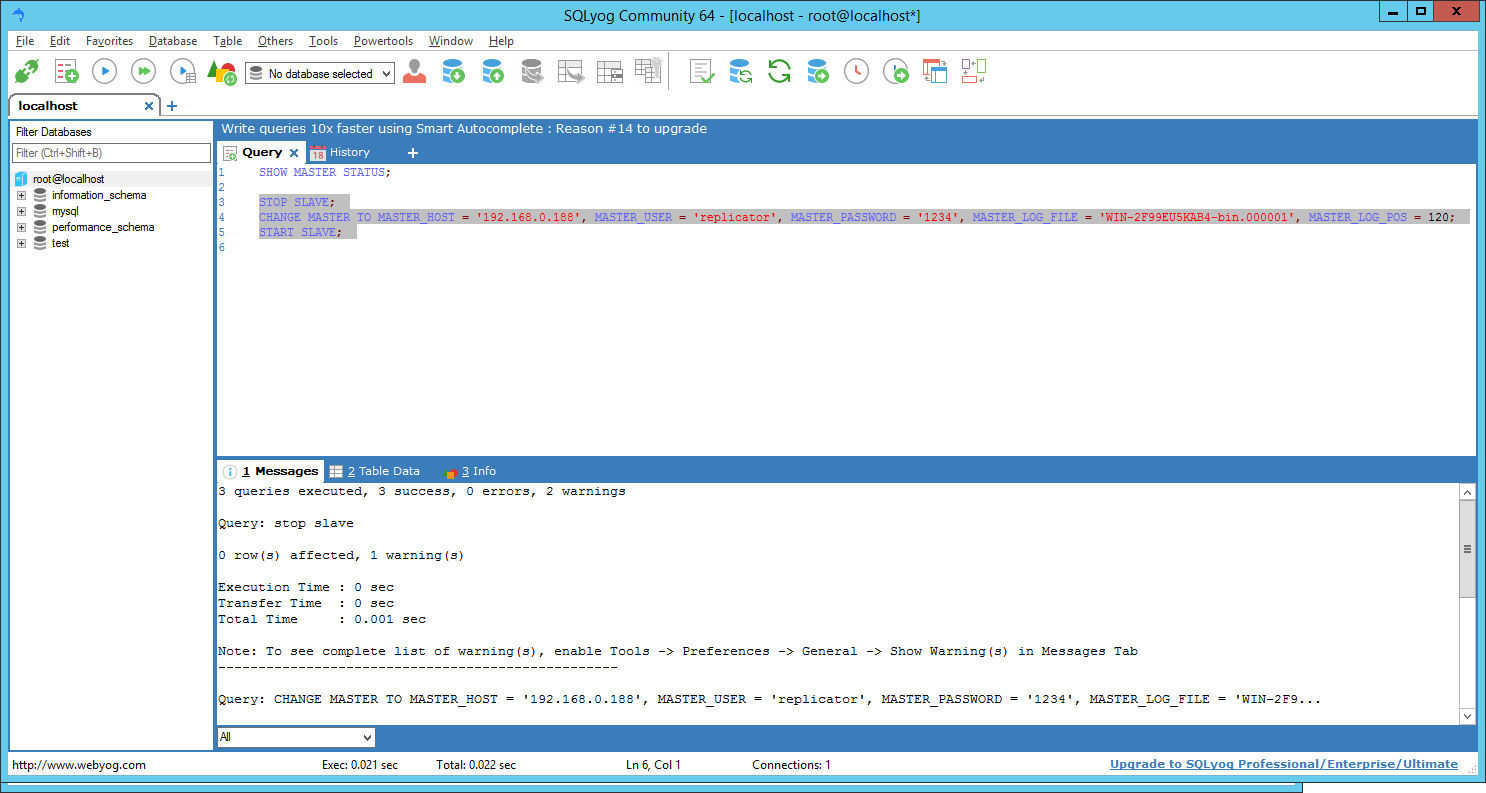Switch to the History tab

[x=340, y=152]
